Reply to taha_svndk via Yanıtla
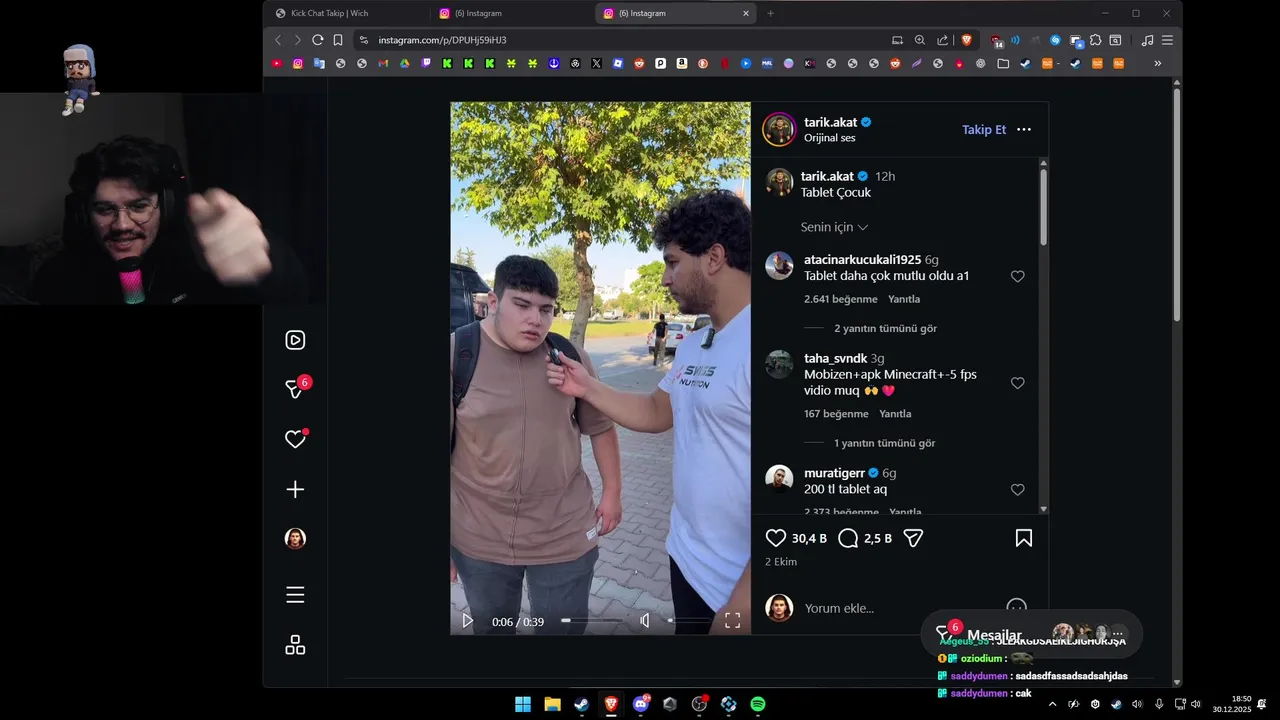The image size is (1280, 720). (x=895, y=414)
